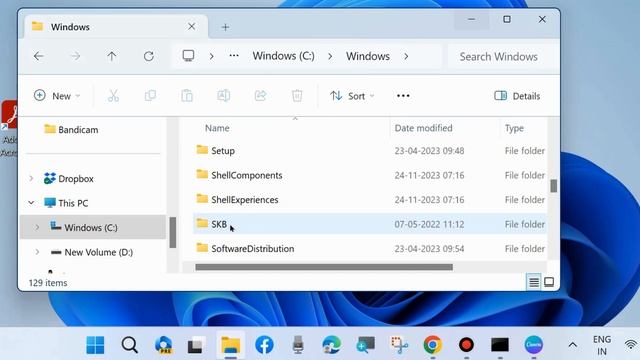Click the PC monitor icon in address bar
The width and height of the screenshot is (640, 360).
click(188, 56)
